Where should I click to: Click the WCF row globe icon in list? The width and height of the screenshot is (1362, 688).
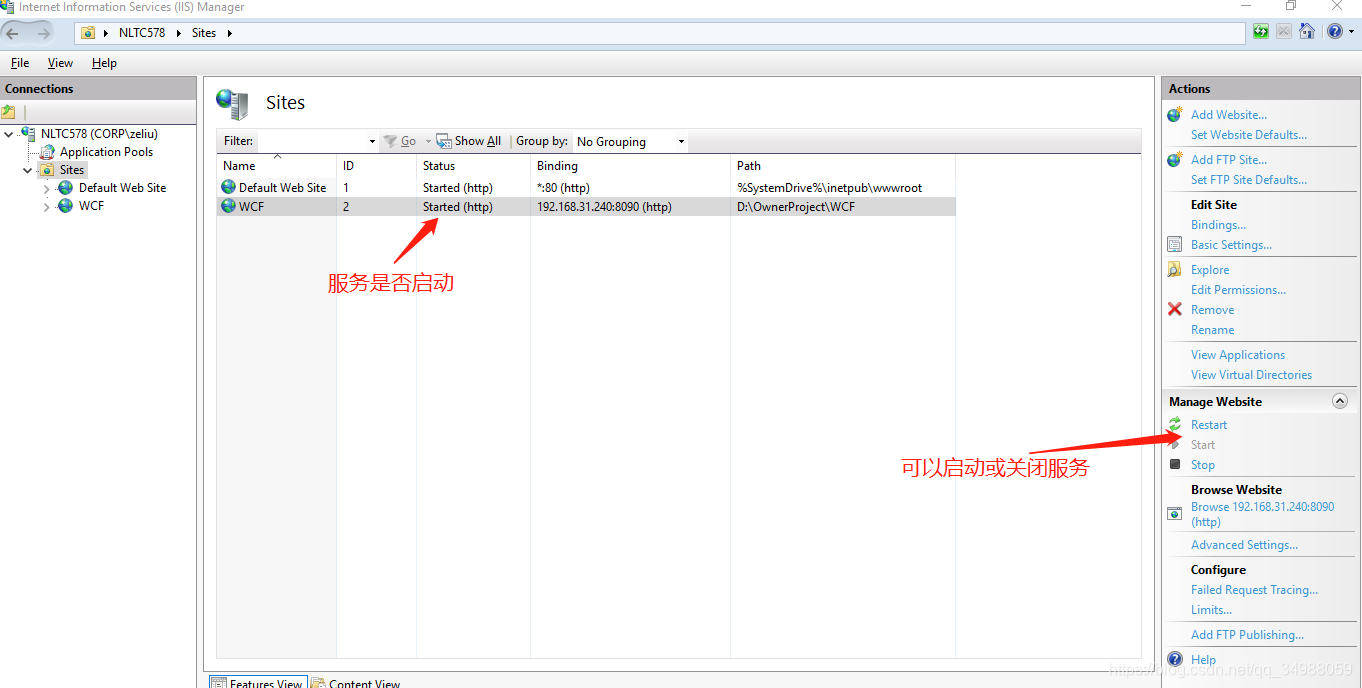pyautogui.click(x=228, y=206)
